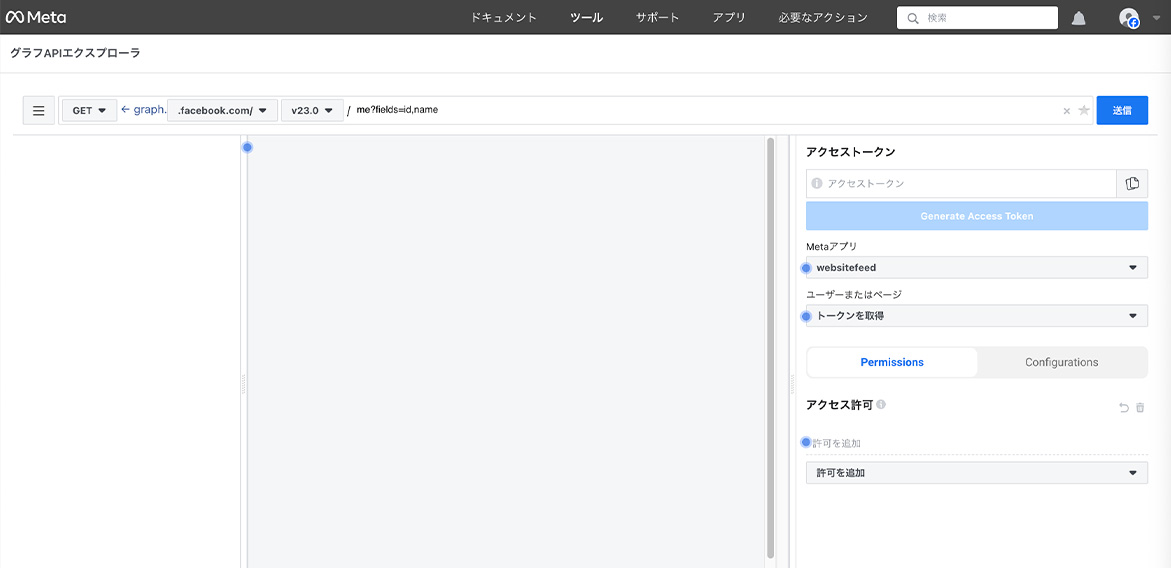Image resolution: width=1171 pixels, height=568 pixels.
Task: Copy the access token to clipboard
Action: [1132, 184]
